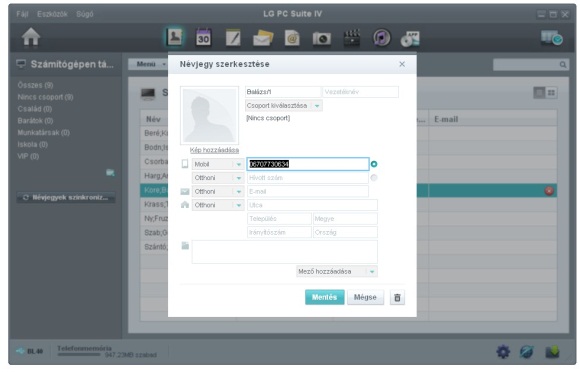Select Munkatársak (0) group
The image size is (580, 372).
click(44, 132)
